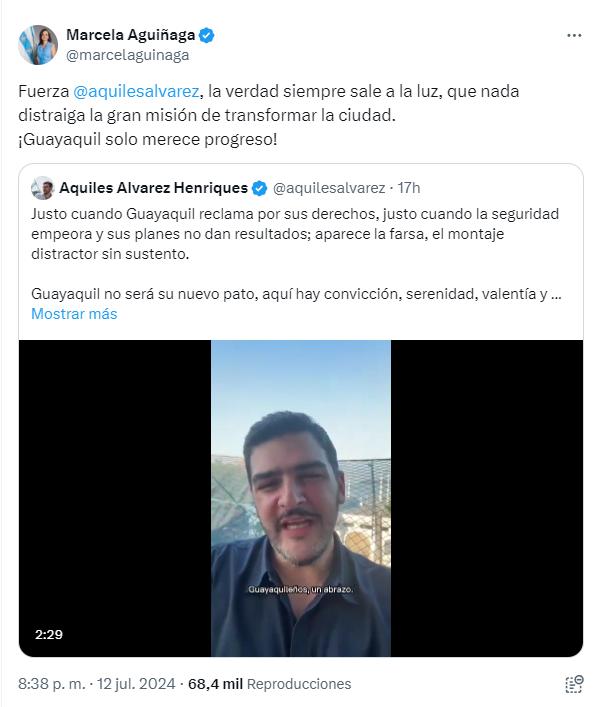Open the post analytics icon at bottom right

point(574,684)
